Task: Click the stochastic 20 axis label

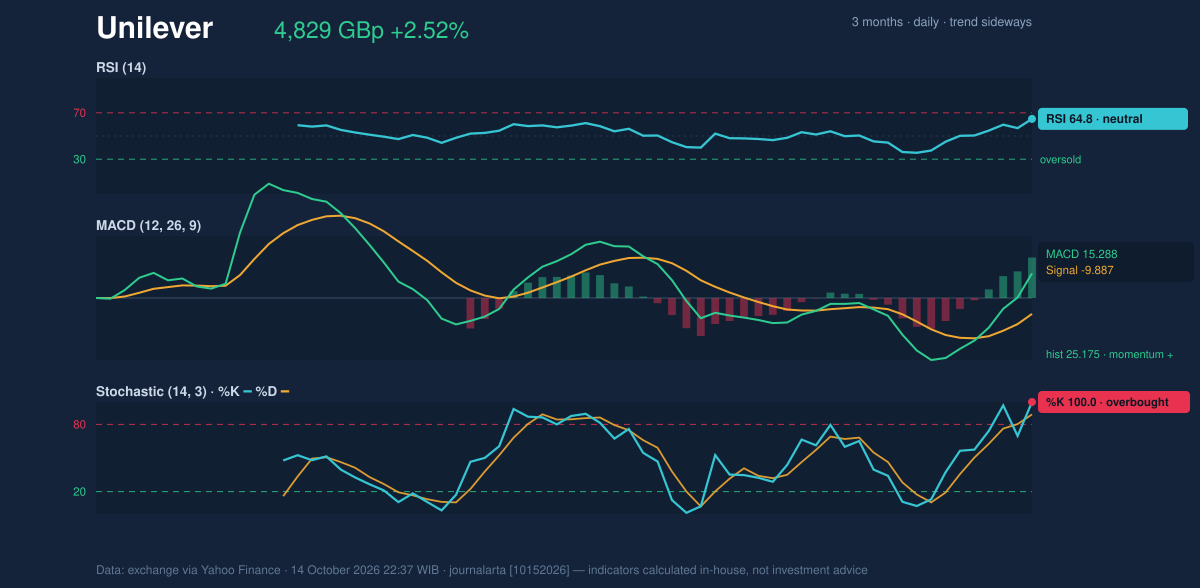Action: click(79, 492)
